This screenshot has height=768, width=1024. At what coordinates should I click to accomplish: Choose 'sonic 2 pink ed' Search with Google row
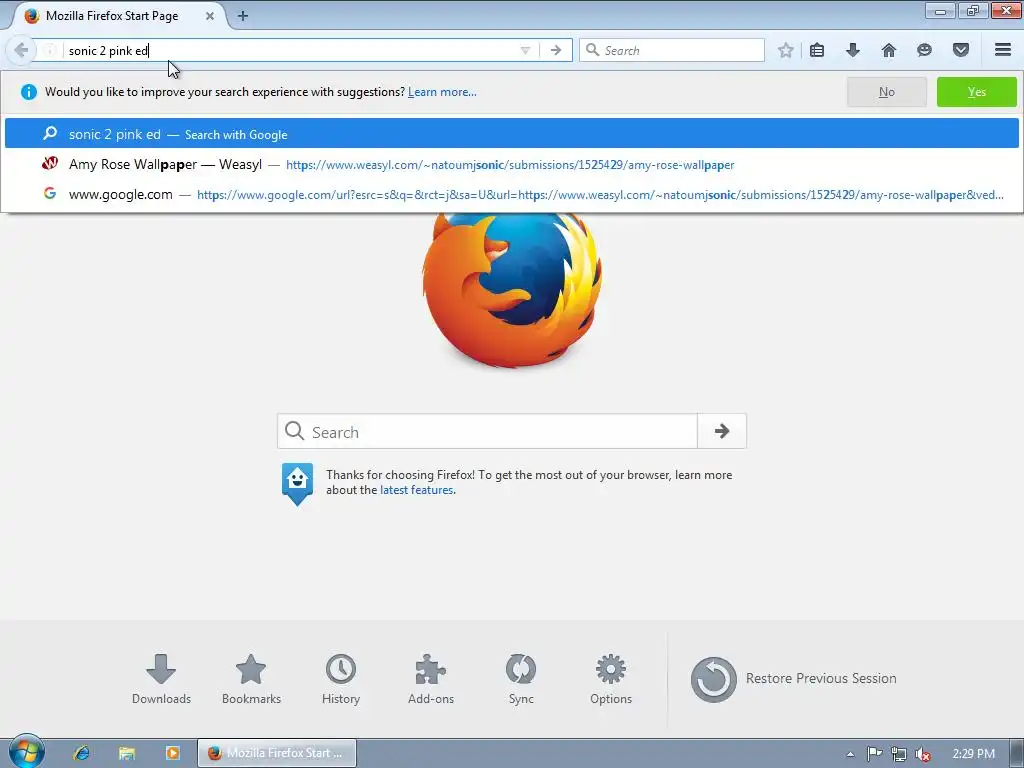tap(512, 134)
